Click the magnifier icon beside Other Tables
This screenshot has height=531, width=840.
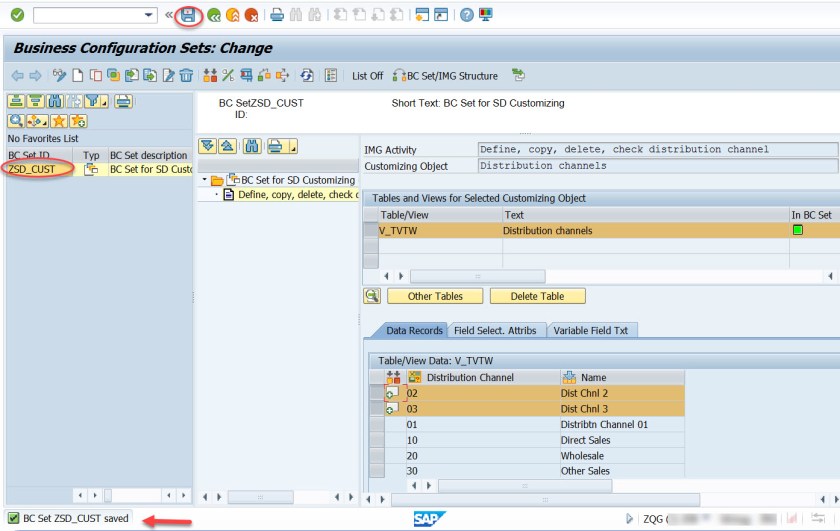click(372, 296)
